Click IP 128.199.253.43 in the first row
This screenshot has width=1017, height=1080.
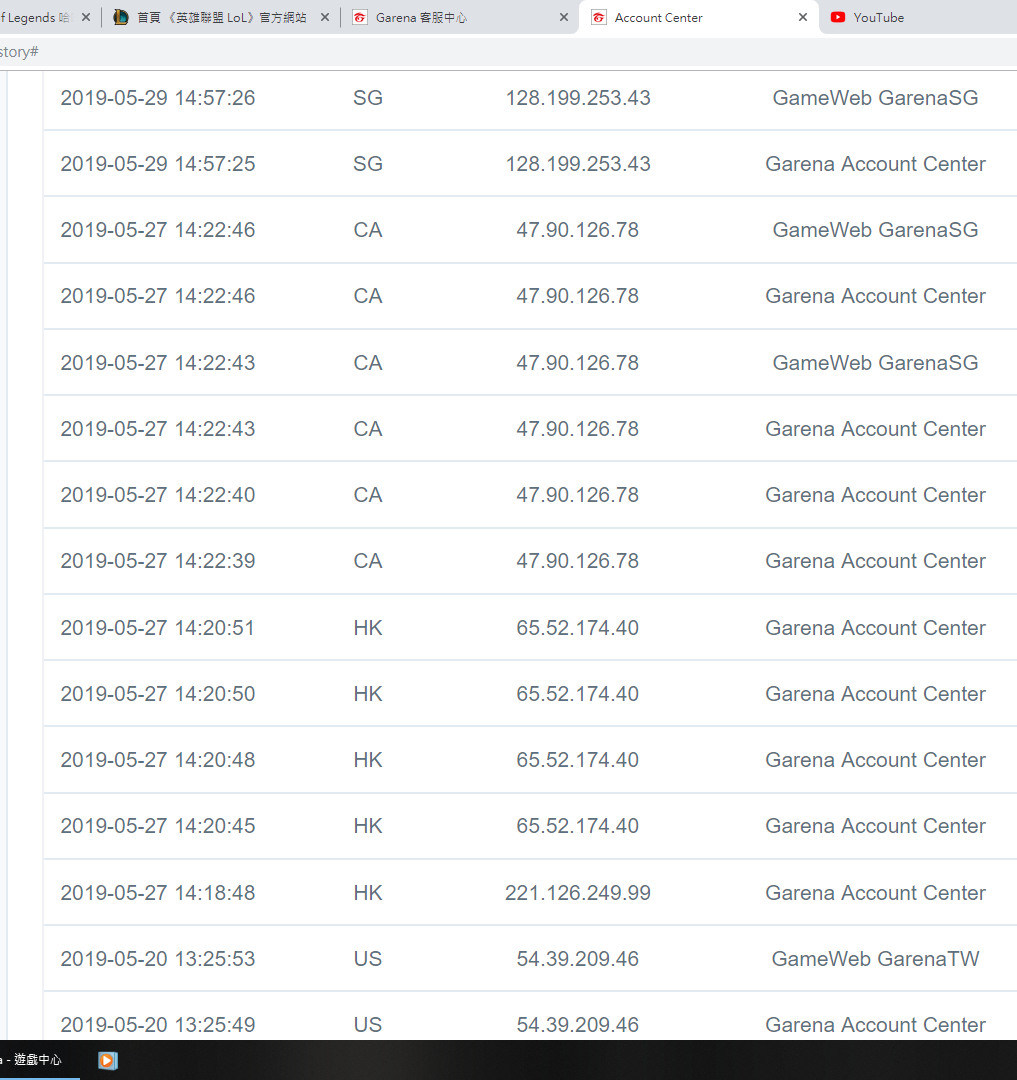tap(578, 98)
